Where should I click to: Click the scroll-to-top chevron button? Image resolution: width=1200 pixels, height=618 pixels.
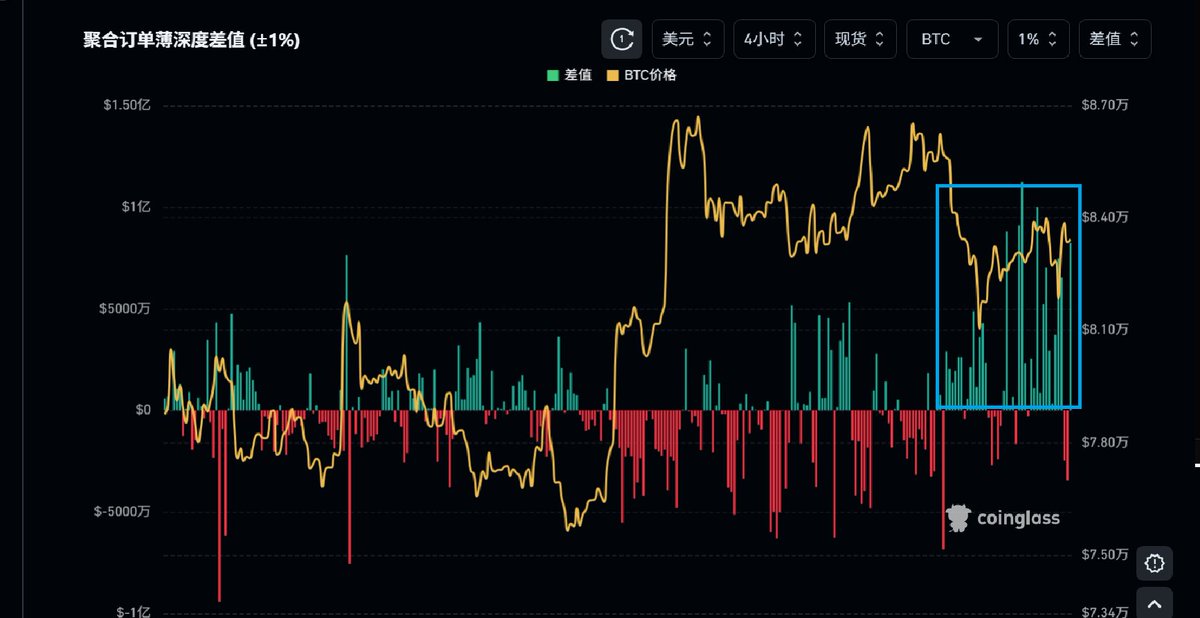pos(1155,605)
